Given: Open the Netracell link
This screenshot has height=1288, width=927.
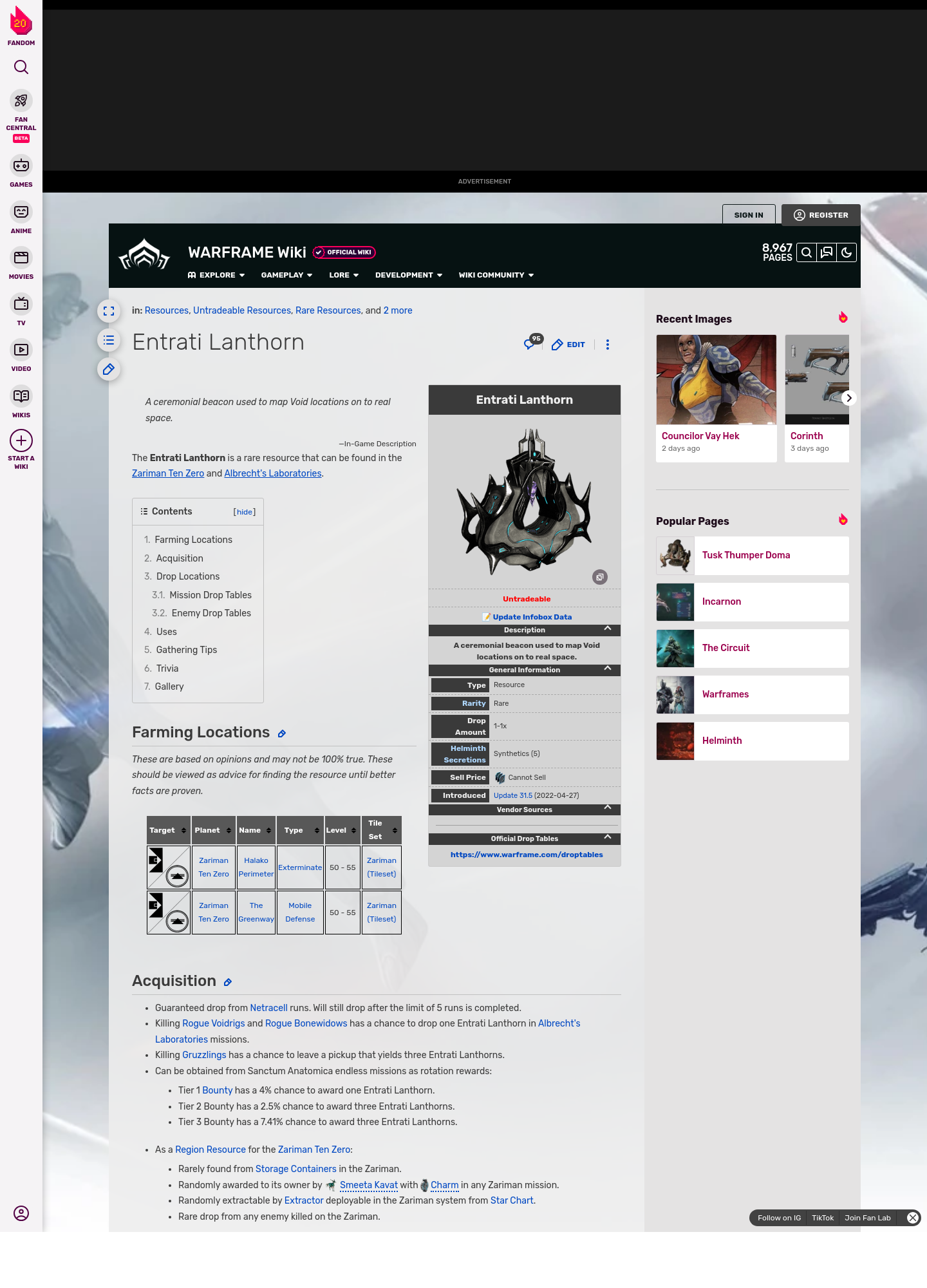Looking at the screenshot, I should 268,1008.
